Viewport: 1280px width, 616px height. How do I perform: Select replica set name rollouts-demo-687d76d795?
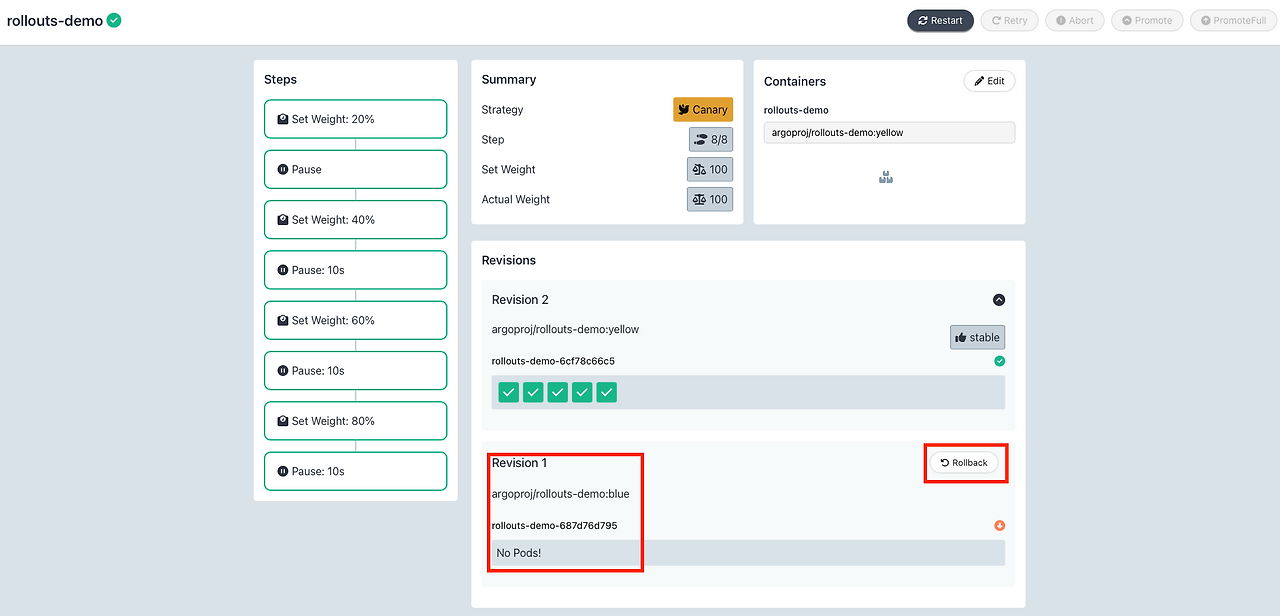tap(554, 526)
